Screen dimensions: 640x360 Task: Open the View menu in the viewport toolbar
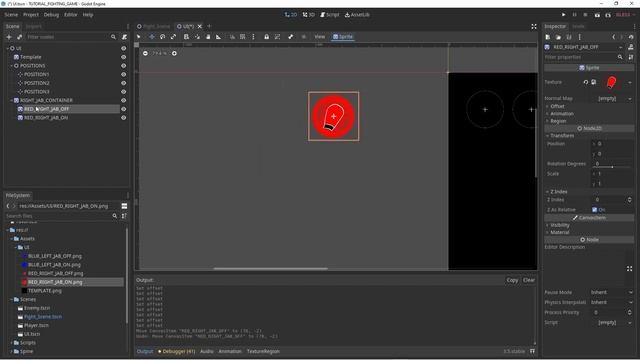(x=320, y=37)
